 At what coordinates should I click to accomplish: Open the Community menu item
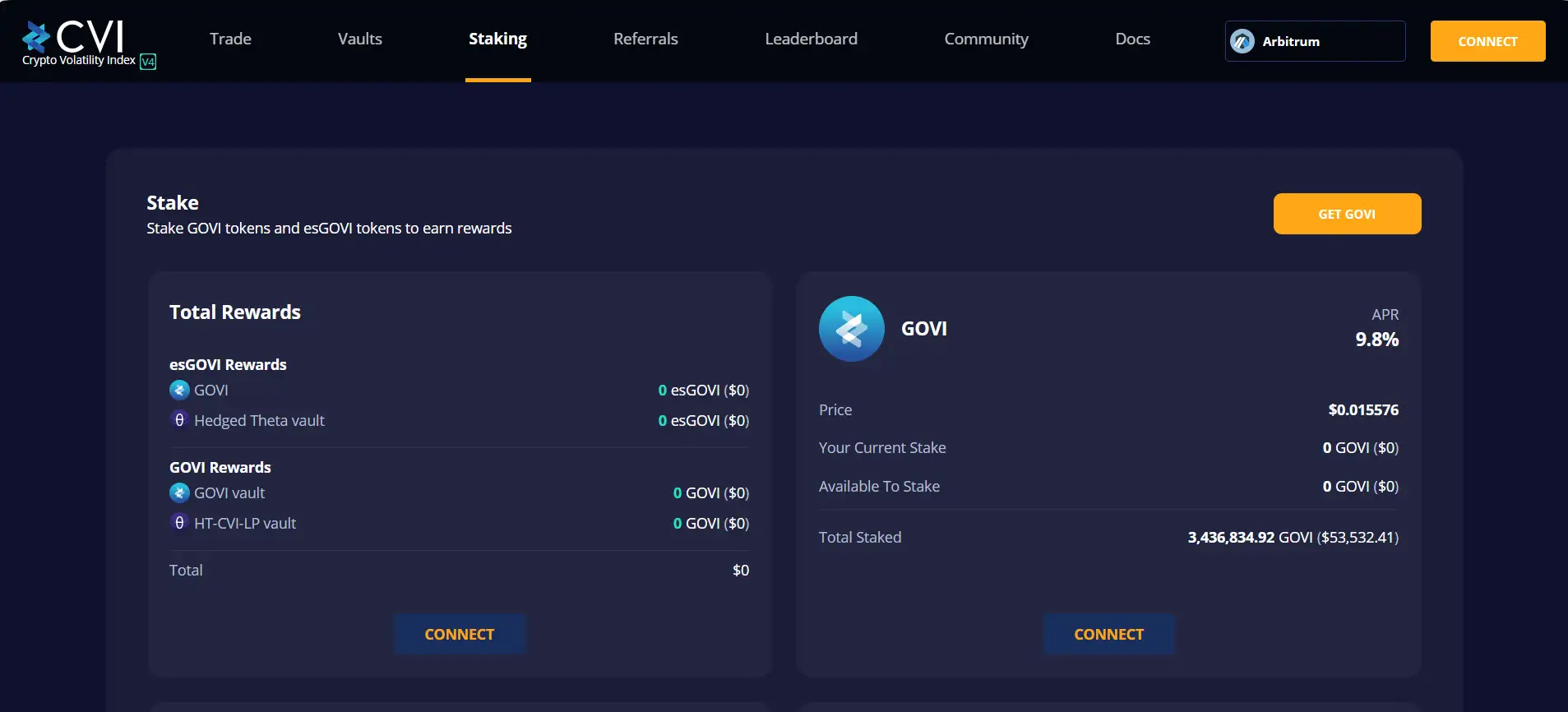[x=986, y=39]
